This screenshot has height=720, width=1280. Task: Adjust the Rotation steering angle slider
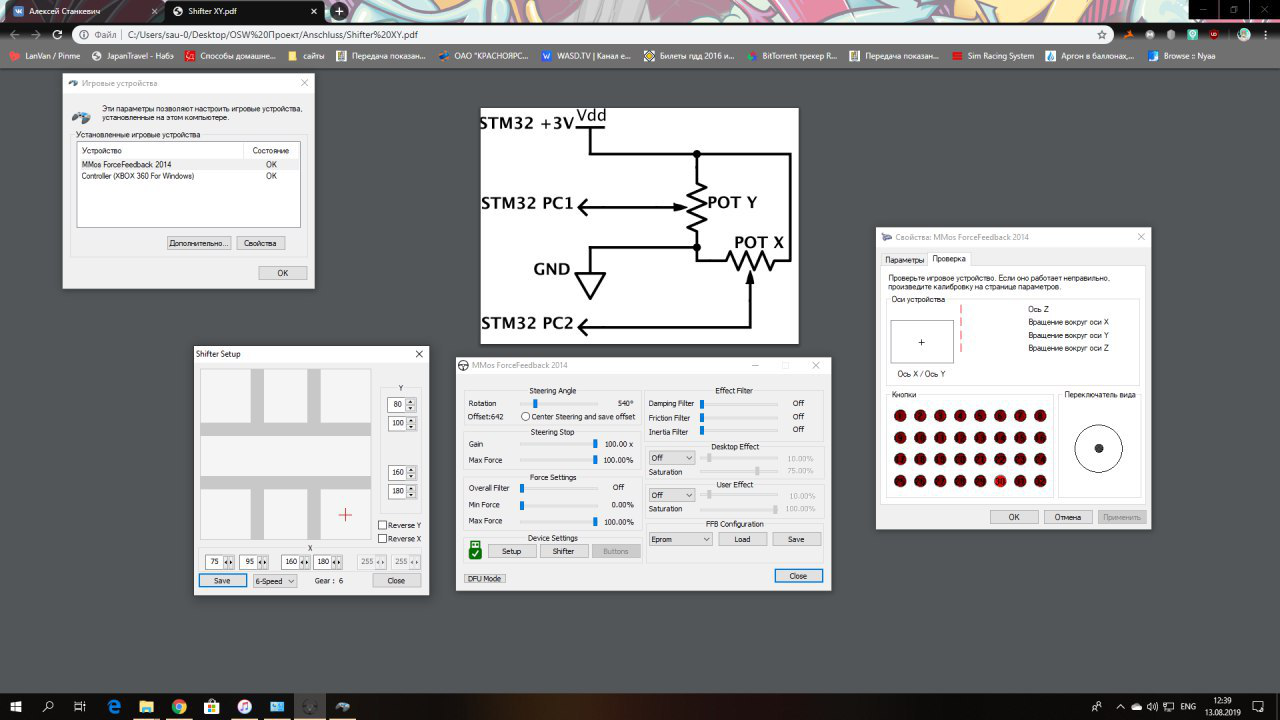[536, 404]
